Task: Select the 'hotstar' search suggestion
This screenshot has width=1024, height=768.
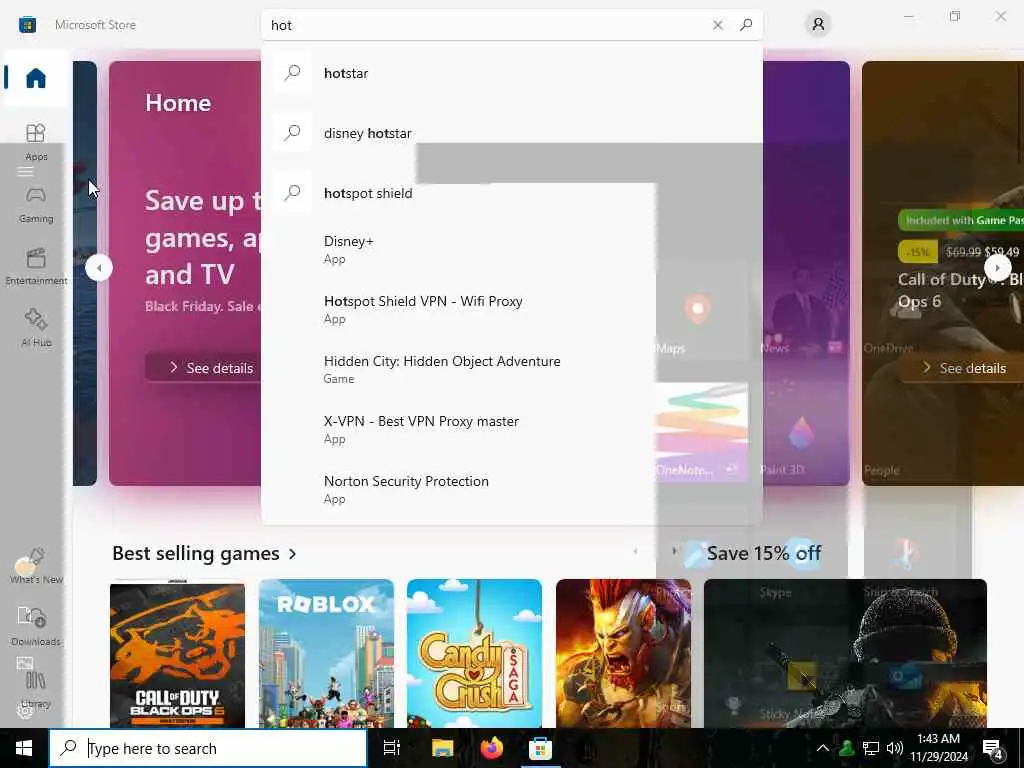Action: [x=512, y=73]
